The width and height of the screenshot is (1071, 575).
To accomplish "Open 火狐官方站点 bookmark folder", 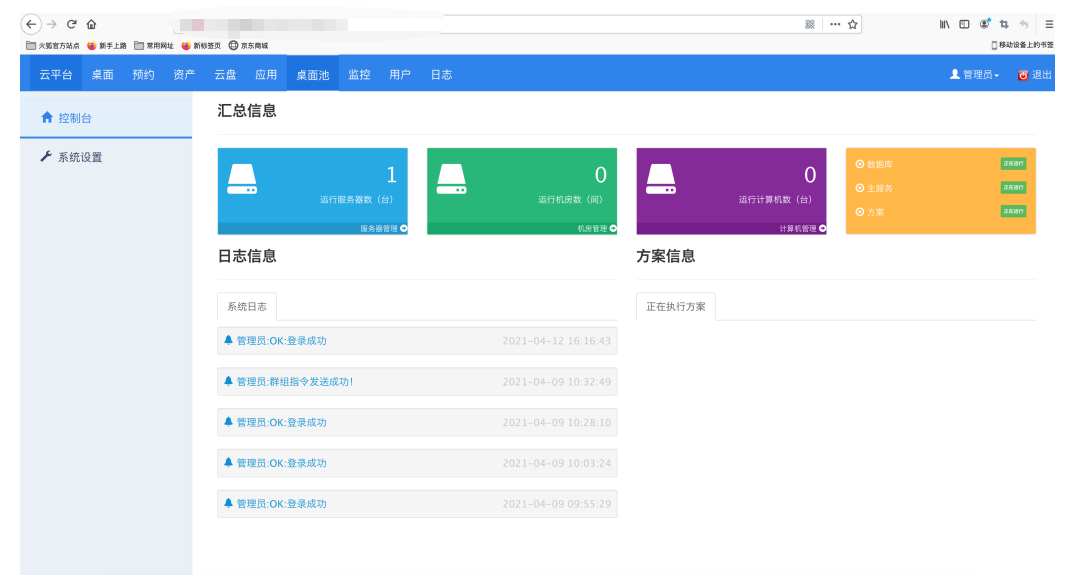I will 53,46.
